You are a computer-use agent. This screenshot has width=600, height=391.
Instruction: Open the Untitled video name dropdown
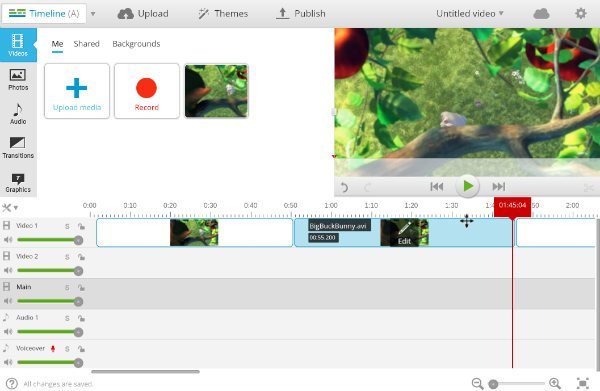click(470, 14)
